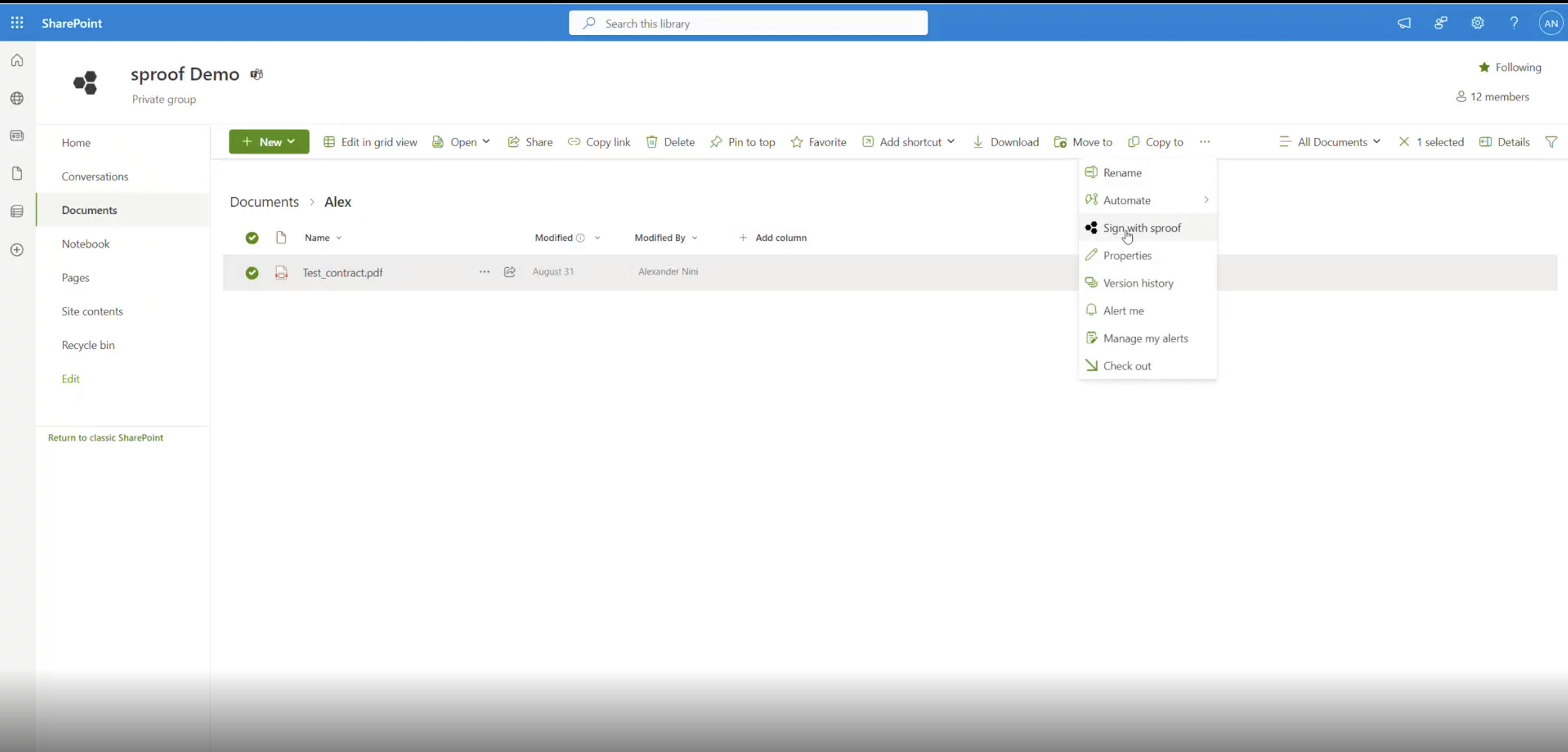This screenshot has width=1568, height=752.
Task: Expand the Add shortcut dropdown
Action: (951, 142)
